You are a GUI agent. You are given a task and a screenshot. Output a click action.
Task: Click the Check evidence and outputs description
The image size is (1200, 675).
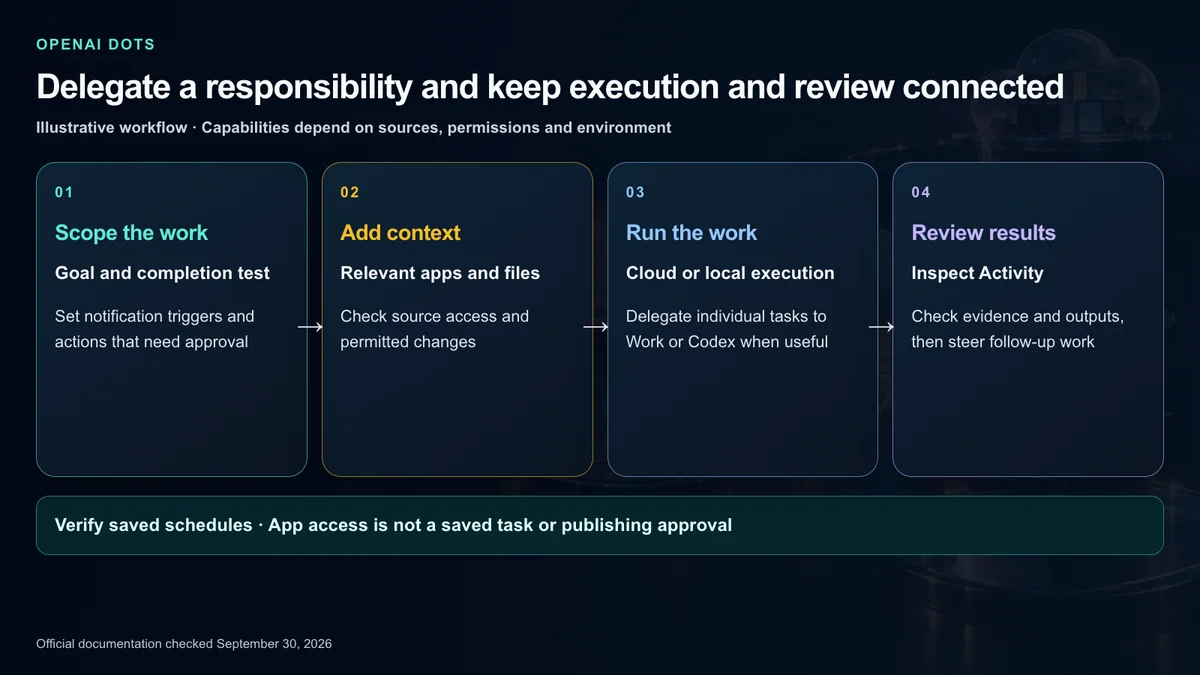(x=1017, y=329)
